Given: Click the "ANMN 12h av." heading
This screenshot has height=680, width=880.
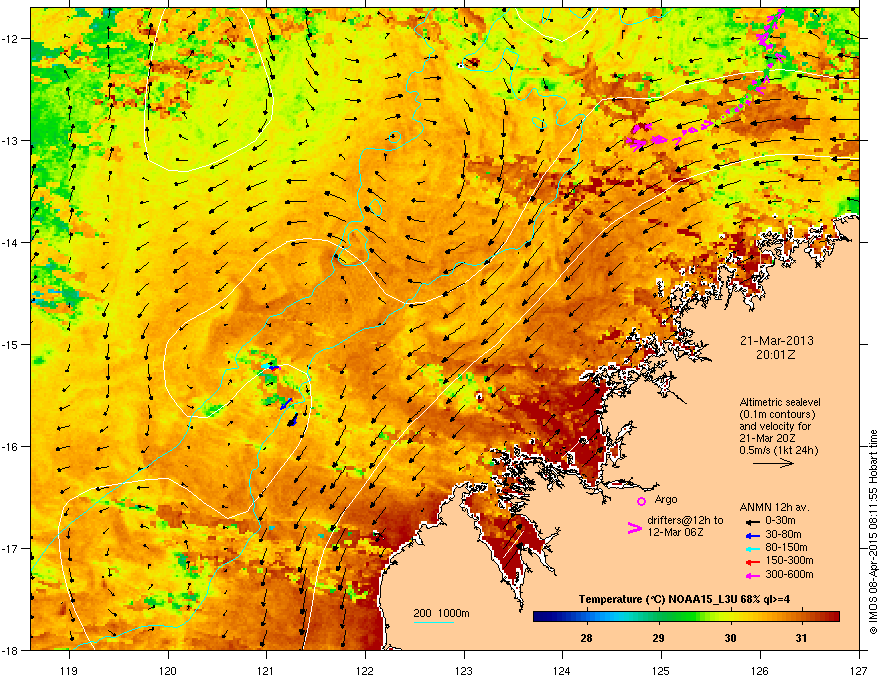Looking at the screenshot, I should point(774,508).
